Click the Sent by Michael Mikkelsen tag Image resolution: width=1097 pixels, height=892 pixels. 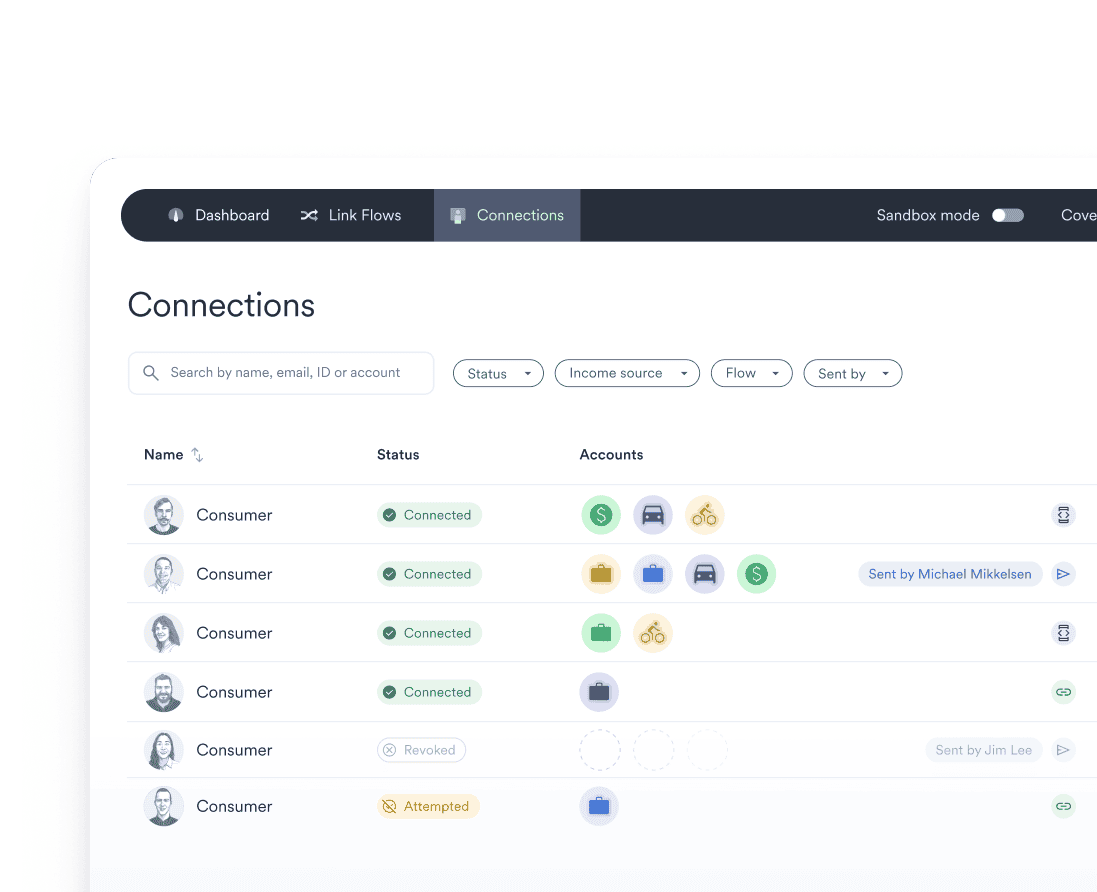tap(950, 574)
